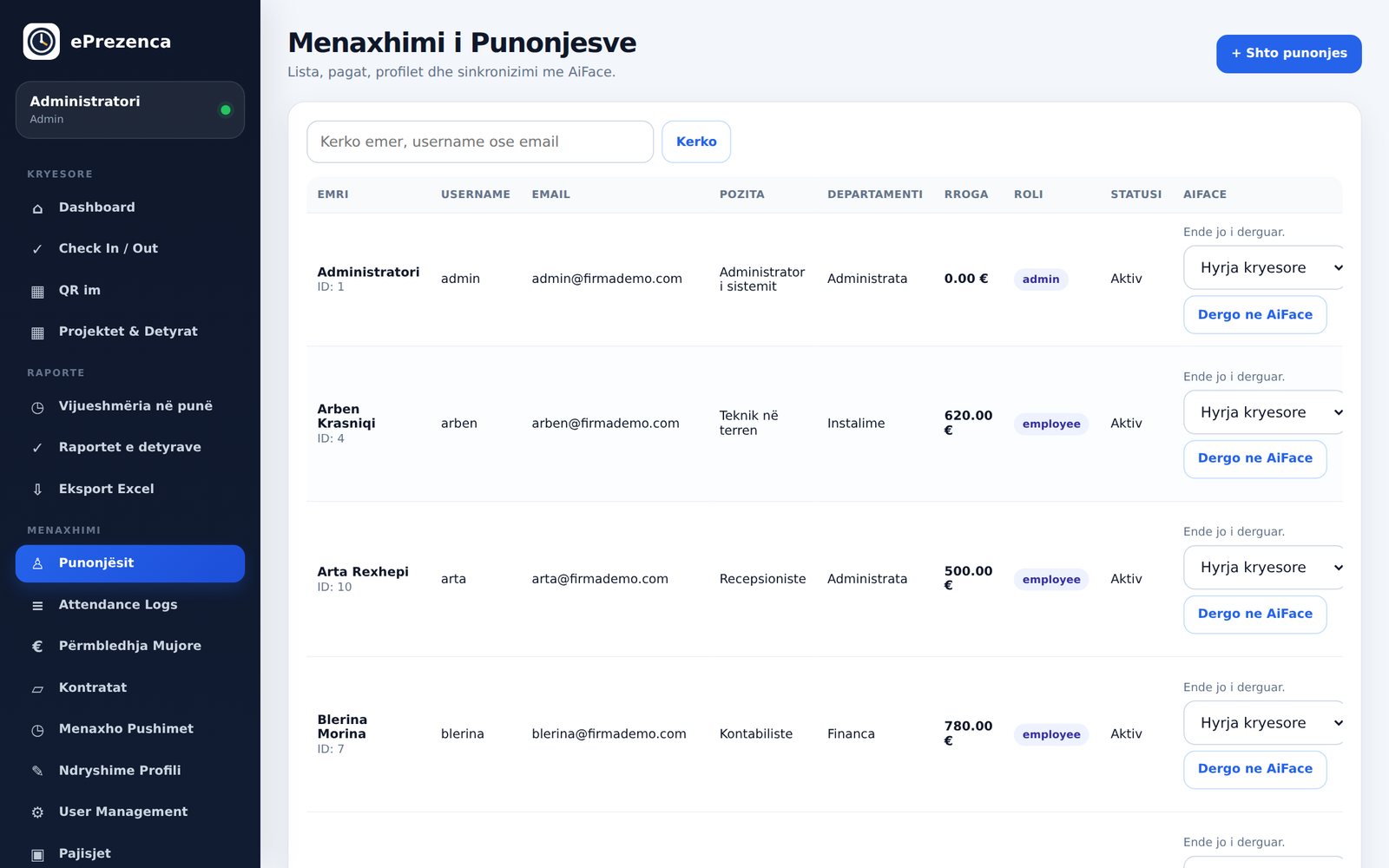Click Dergo ne AiFace for Arta Rexhepi
Viewport: 1389px width, 868px height.
click(x=1255, y=614)
